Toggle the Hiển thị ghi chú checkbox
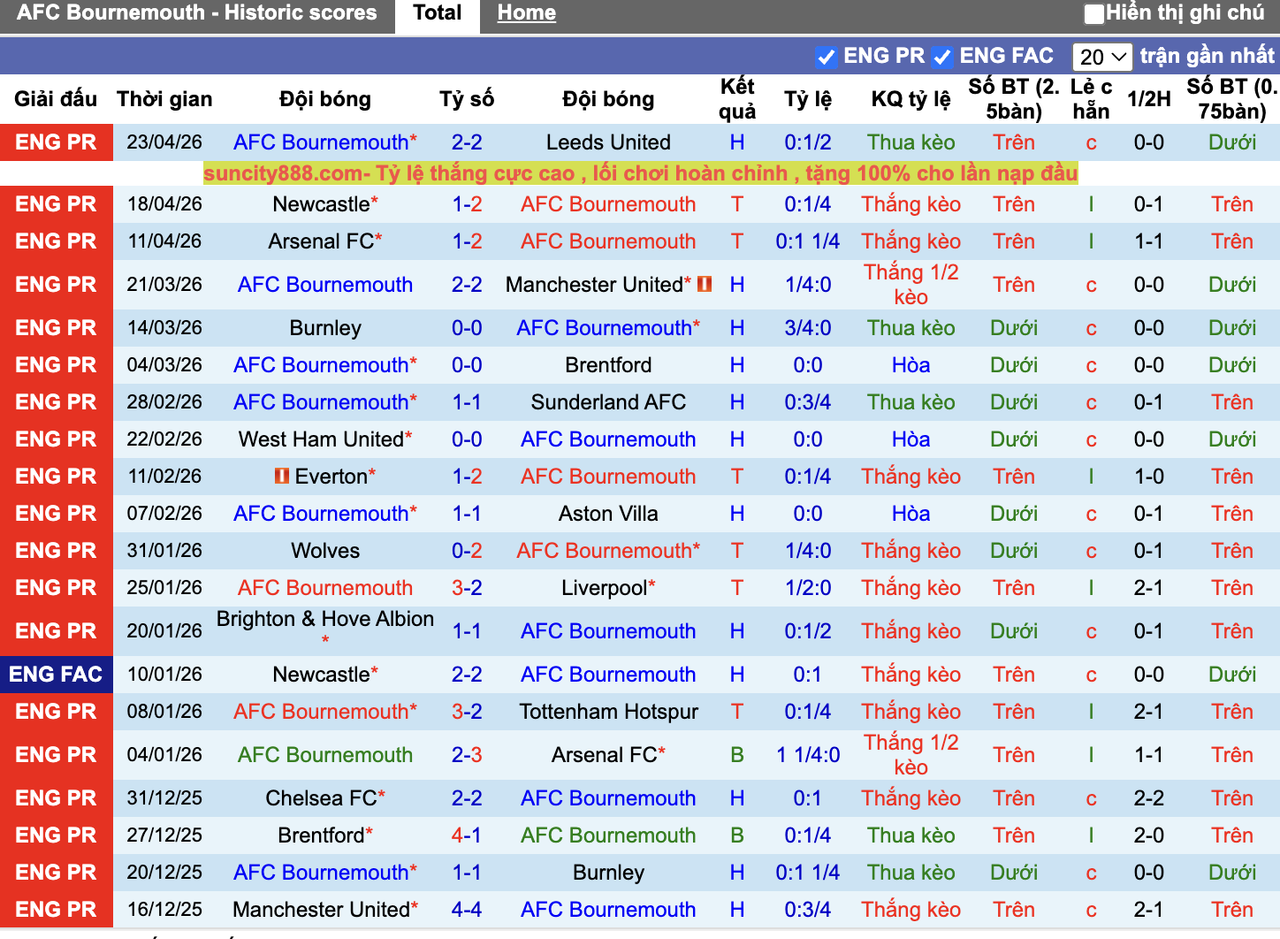This screenshot has height=939, width=1280. click(1094, 14)
